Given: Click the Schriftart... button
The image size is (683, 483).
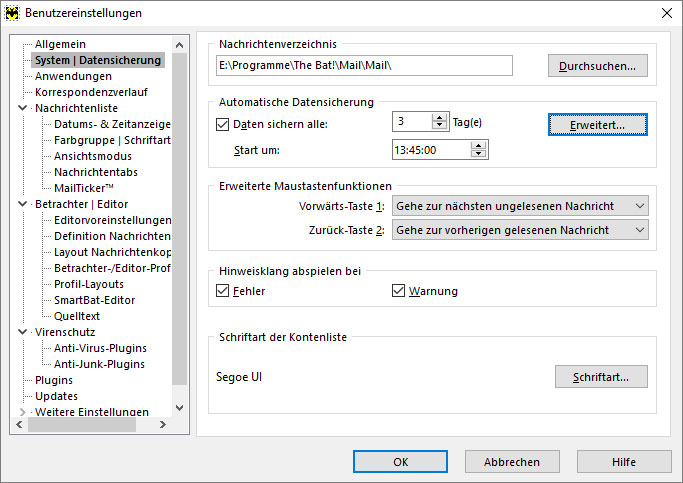Looking at the screenshot, I should tap(600, 377).
